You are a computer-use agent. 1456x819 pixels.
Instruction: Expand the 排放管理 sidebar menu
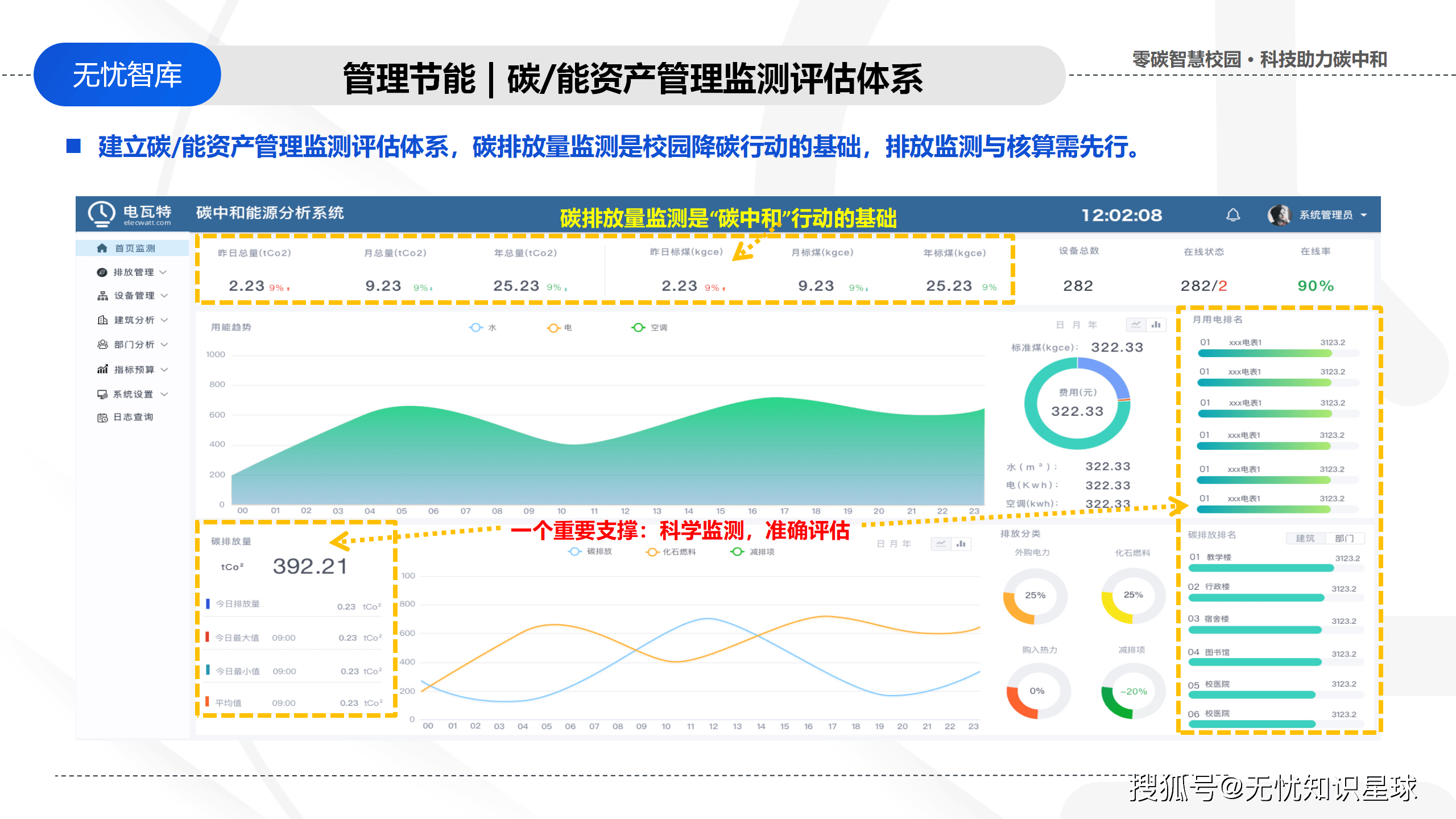(x=165, y=272)
